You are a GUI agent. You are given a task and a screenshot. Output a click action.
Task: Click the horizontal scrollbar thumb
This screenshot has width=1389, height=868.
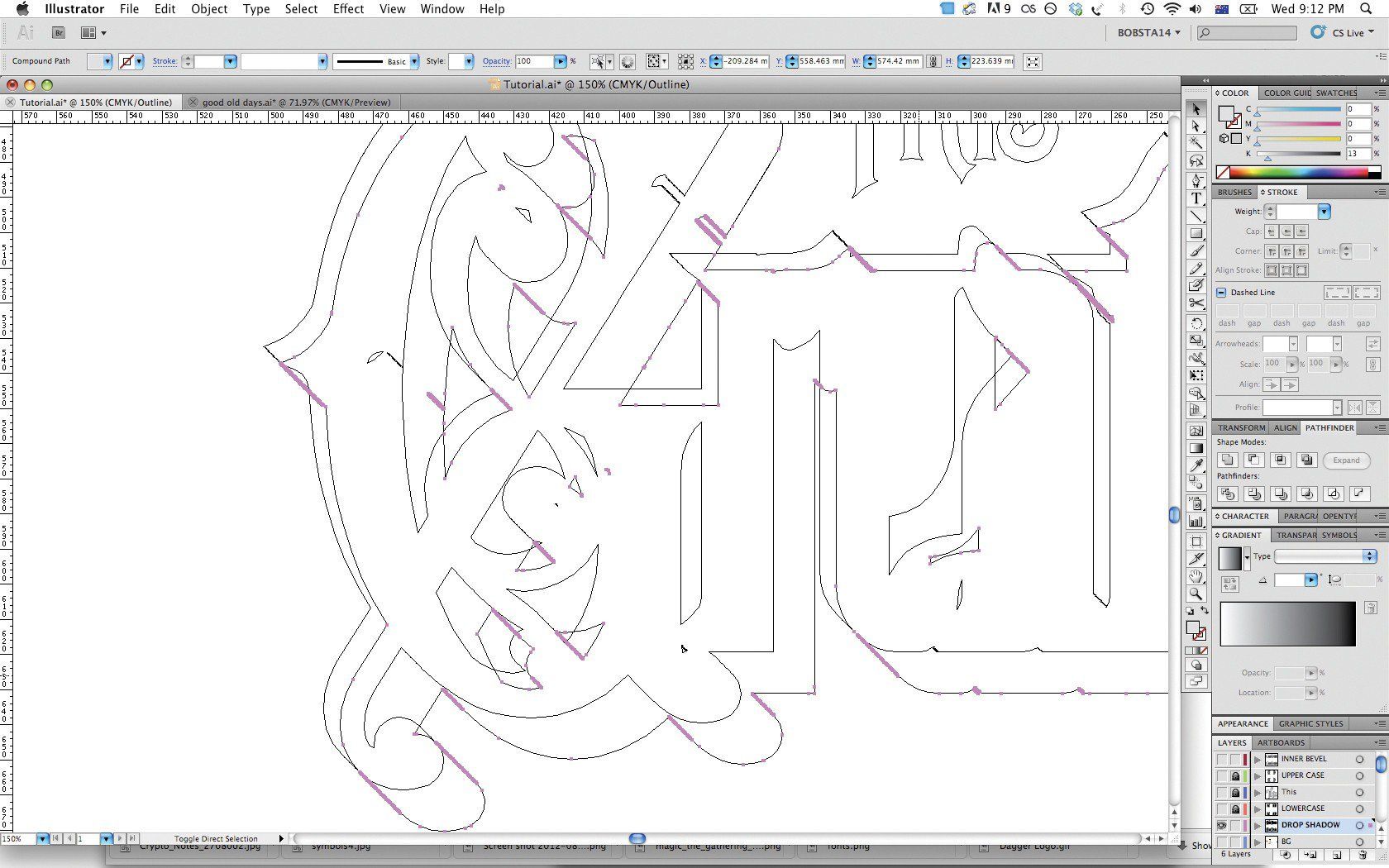pos(637,838)
